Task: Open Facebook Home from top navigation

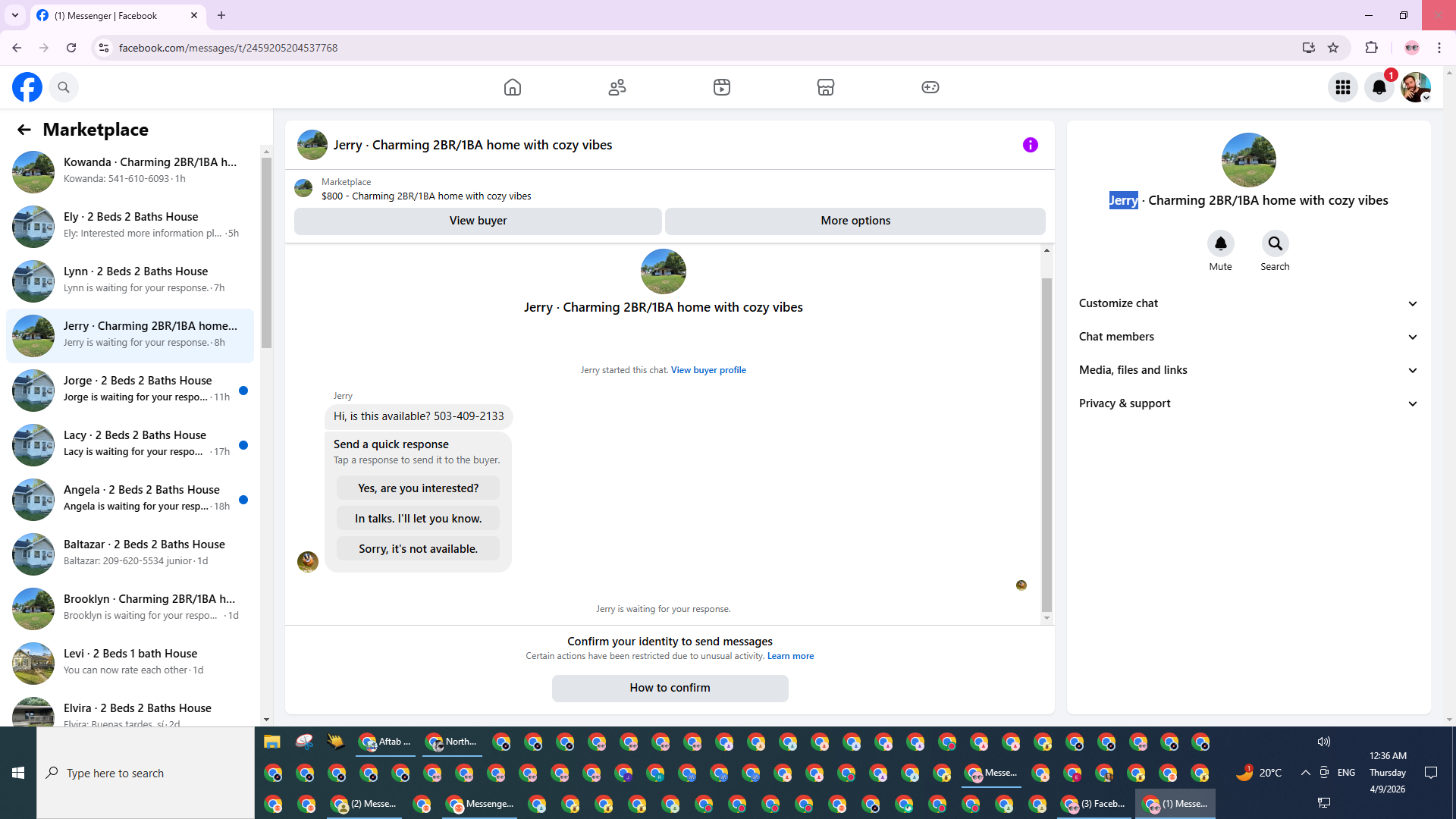Action: [513, 87]
